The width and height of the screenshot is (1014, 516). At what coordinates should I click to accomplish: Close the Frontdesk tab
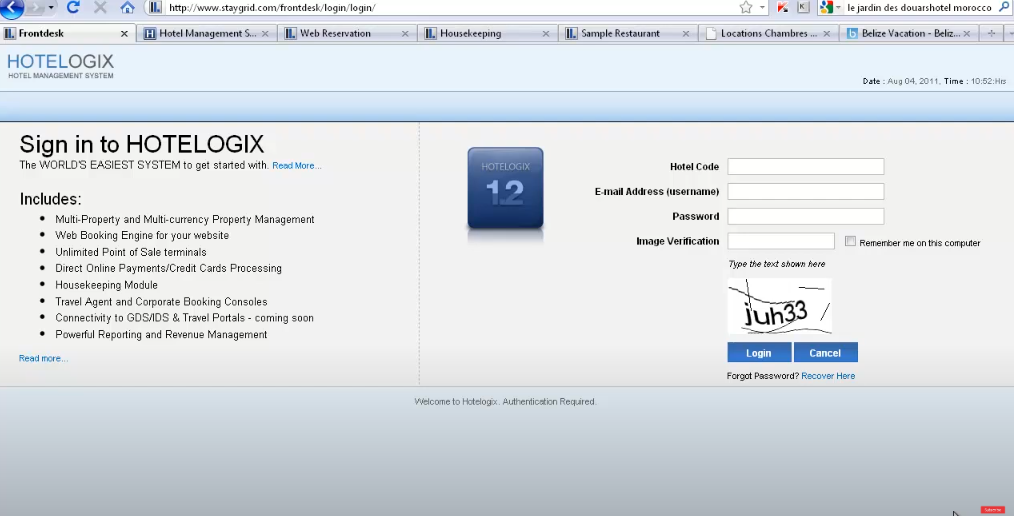[124, 34]
